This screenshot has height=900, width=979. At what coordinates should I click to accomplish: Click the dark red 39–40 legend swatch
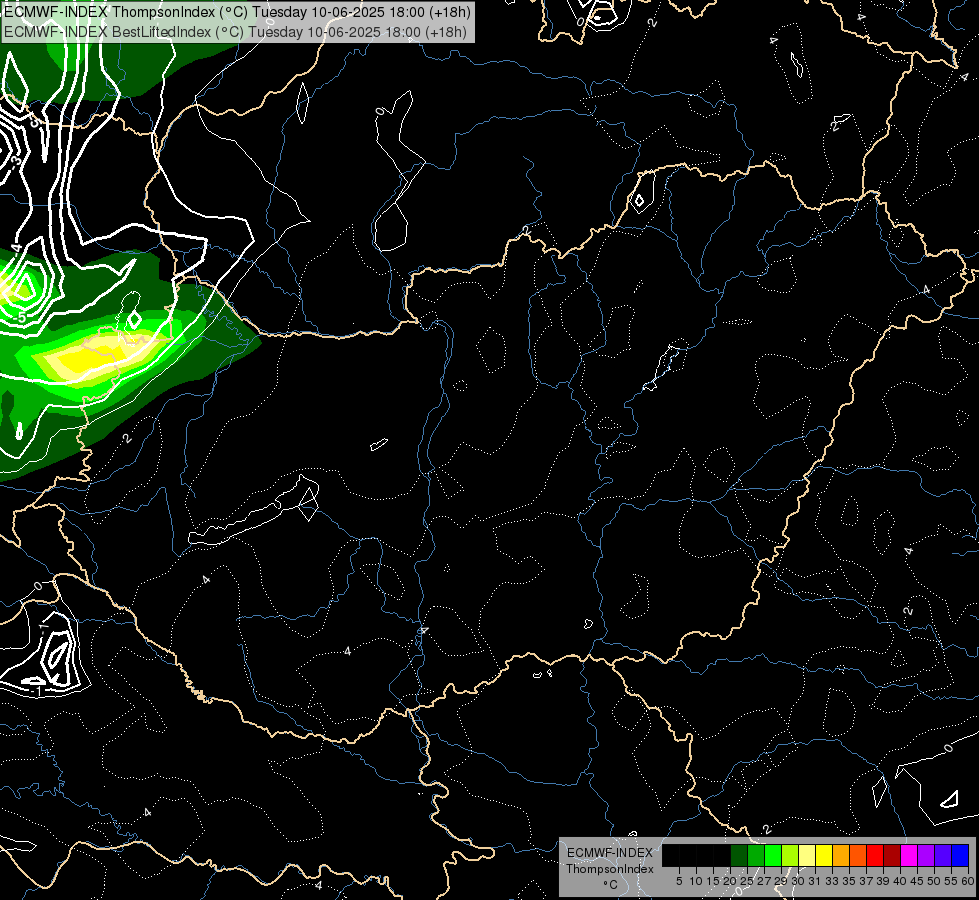[892, 855]
